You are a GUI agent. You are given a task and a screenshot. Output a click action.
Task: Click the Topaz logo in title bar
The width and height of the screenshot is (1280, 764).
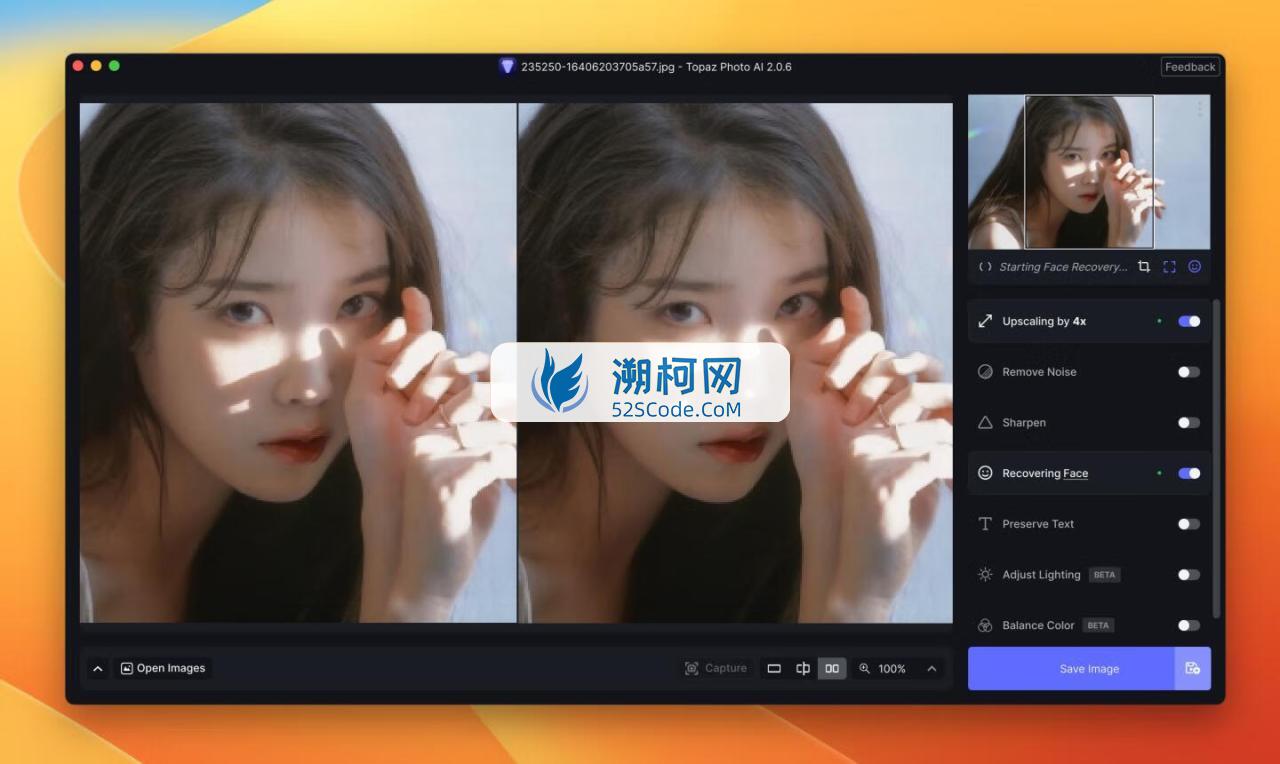pos(507,67)
